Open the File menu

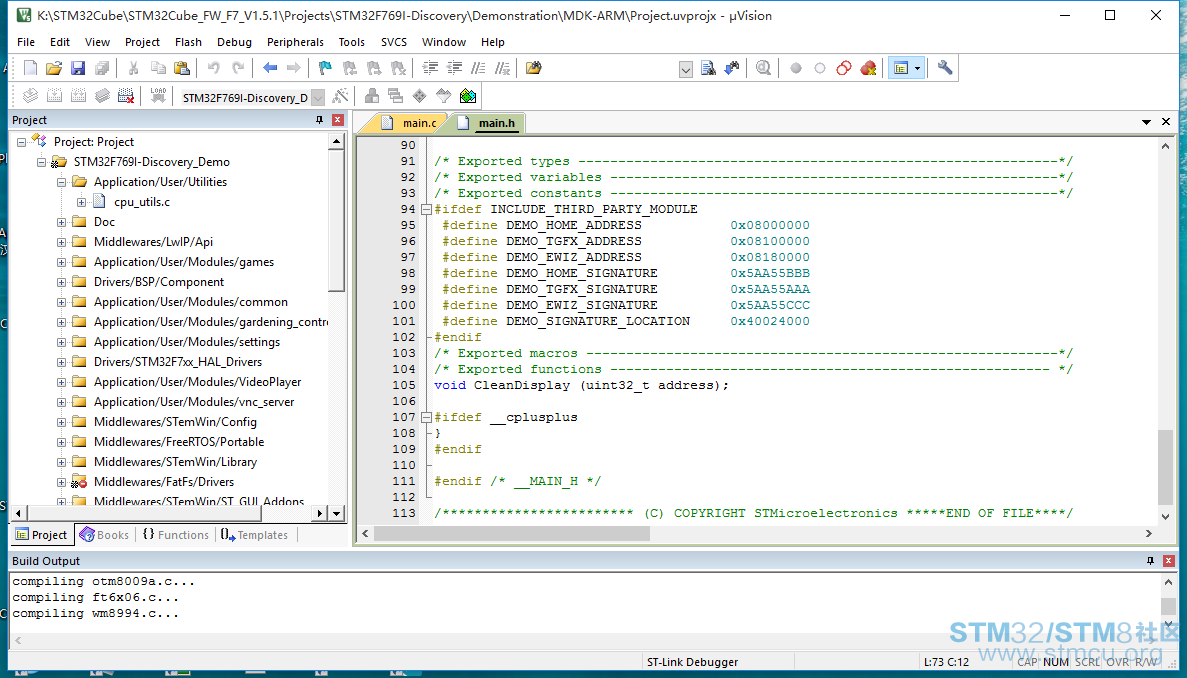pos(26,42)
